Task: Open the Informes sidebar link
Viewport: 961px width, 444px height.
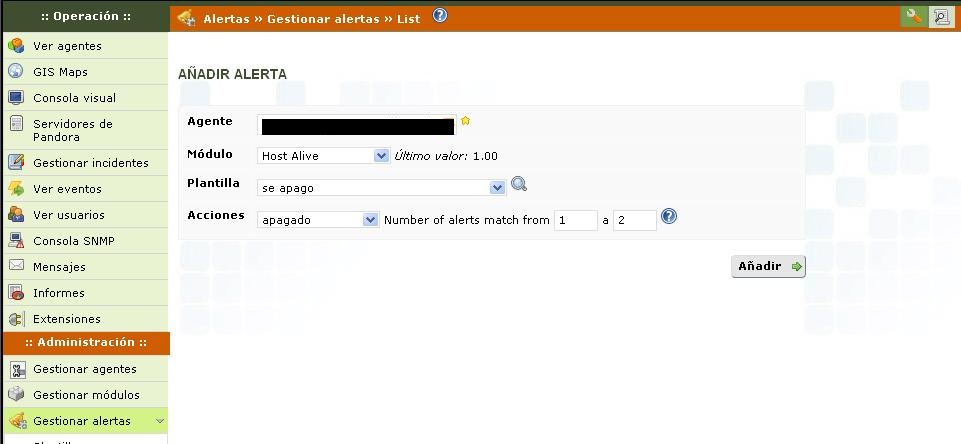Action: [x=59, y=293]
